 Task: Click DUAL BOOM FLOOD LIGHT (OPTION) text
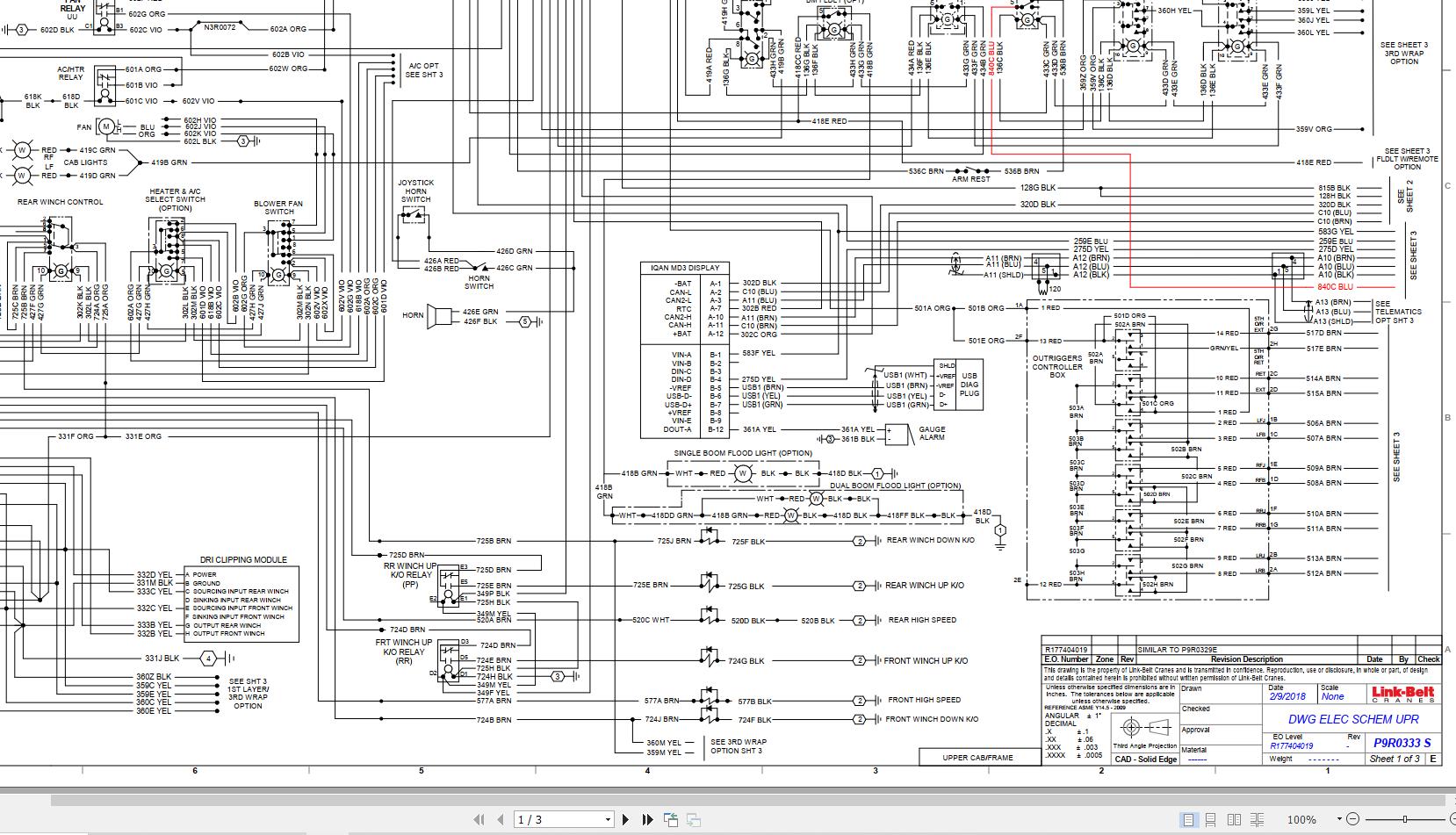(x=896, y=486)
